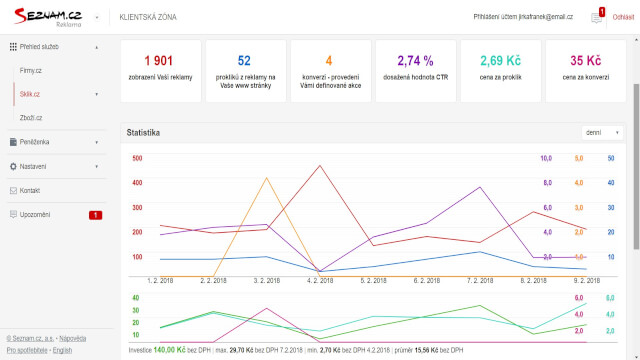Open the Seznam.cz, a.s. footer link
Image resolution: width=640 pixels, height=360 pixels.
point(30,338)
